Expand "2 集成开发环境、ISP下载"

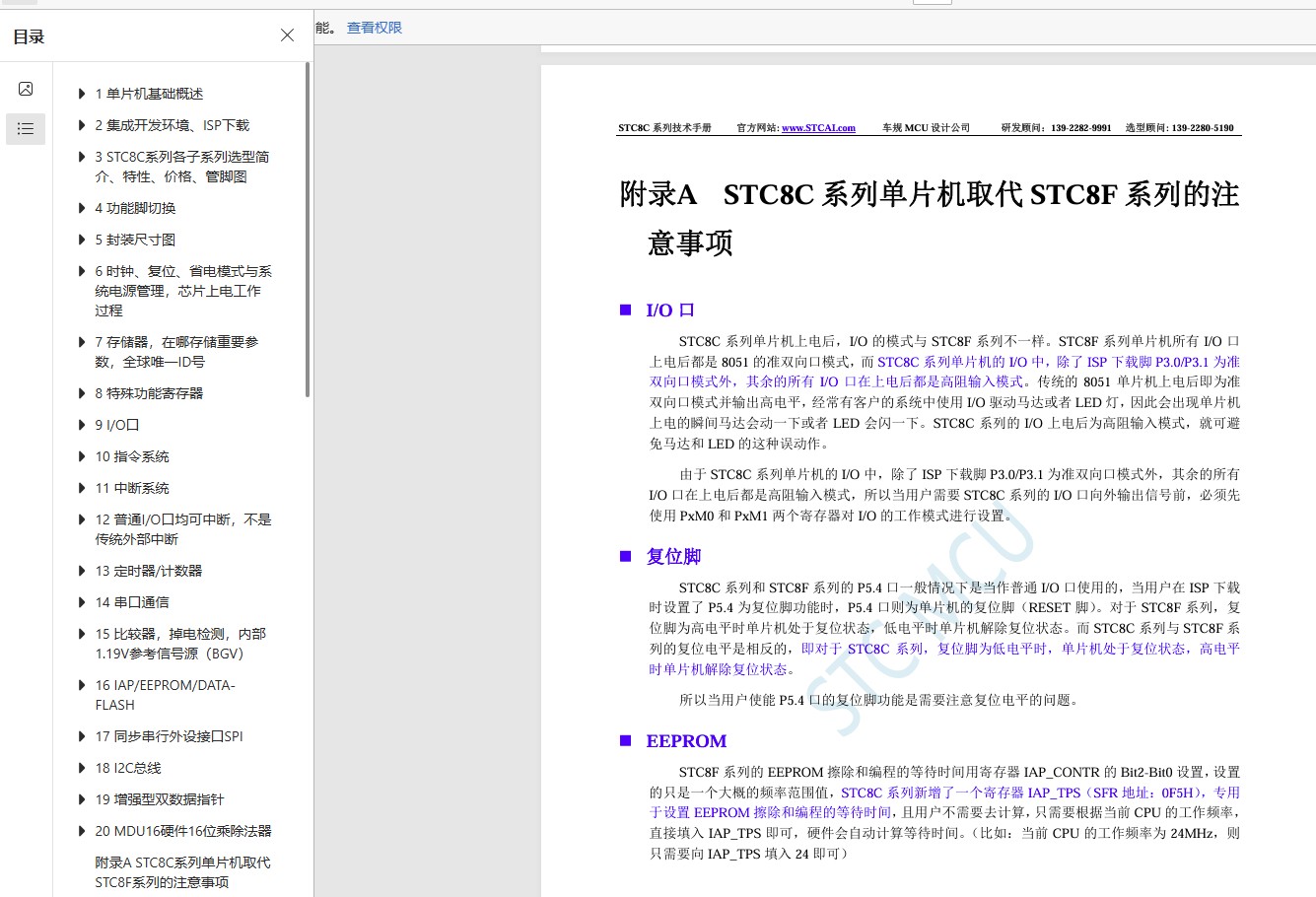point(82,126)
